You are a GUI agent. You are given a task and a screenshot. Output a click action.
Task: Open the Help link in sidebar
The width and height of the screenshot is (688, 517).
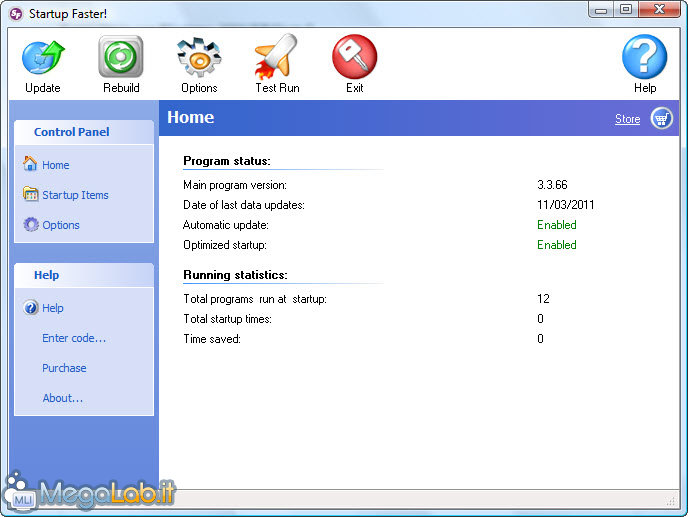(53, 308)
